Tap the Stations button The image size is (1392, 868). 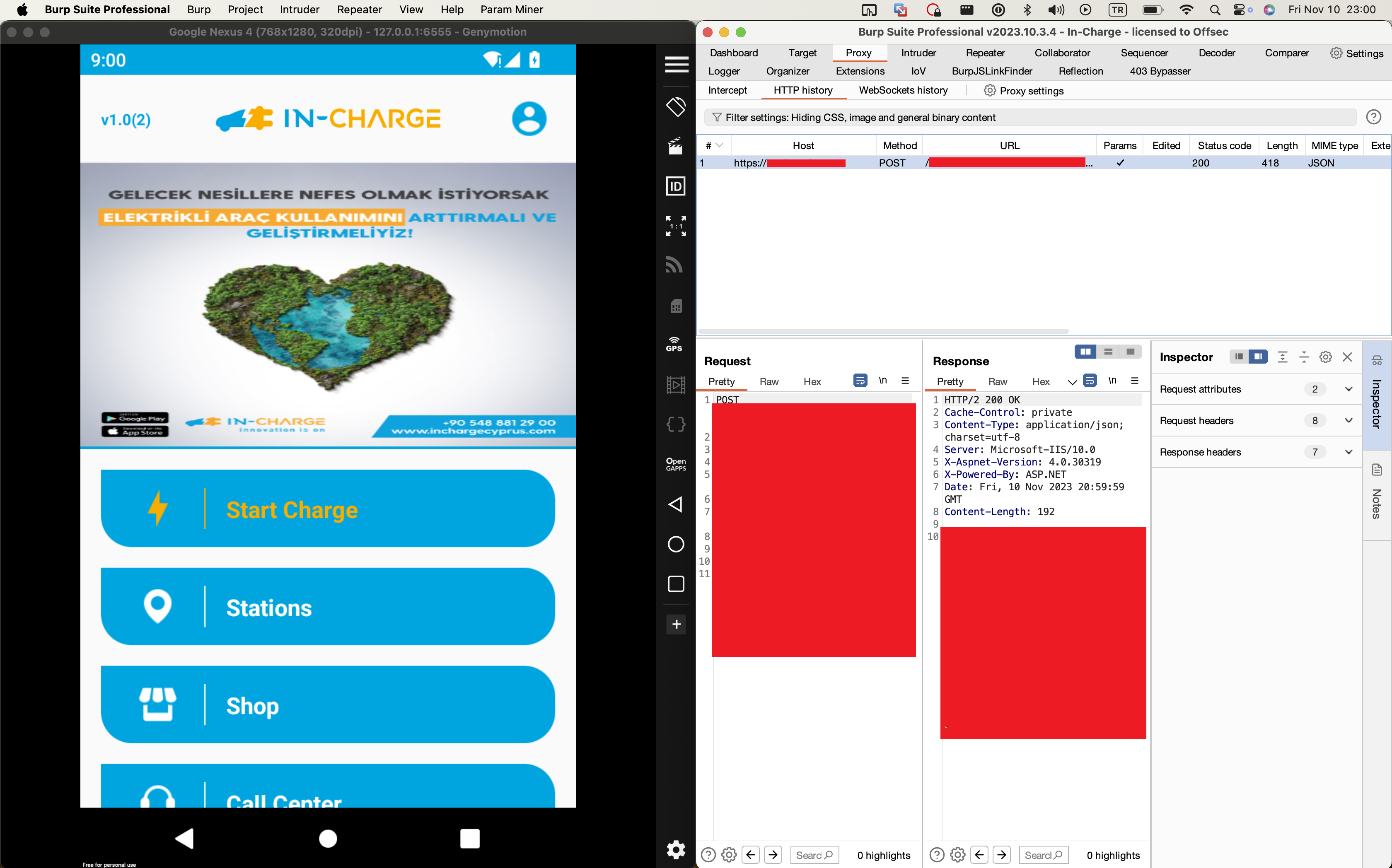[328, 607]
